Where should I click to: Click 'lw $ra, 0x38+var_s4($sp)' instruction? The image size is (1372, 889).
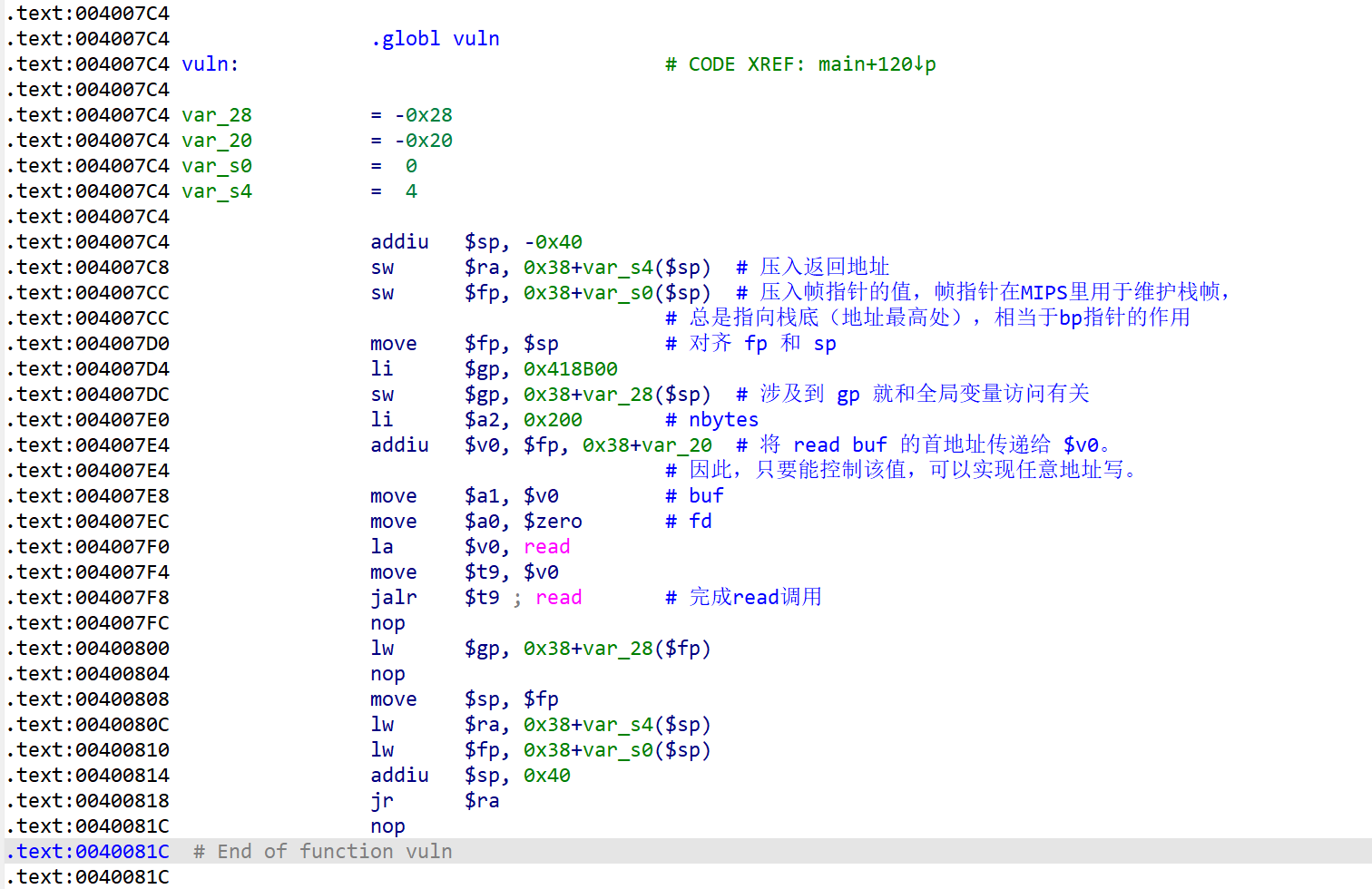tap(541, 725)
